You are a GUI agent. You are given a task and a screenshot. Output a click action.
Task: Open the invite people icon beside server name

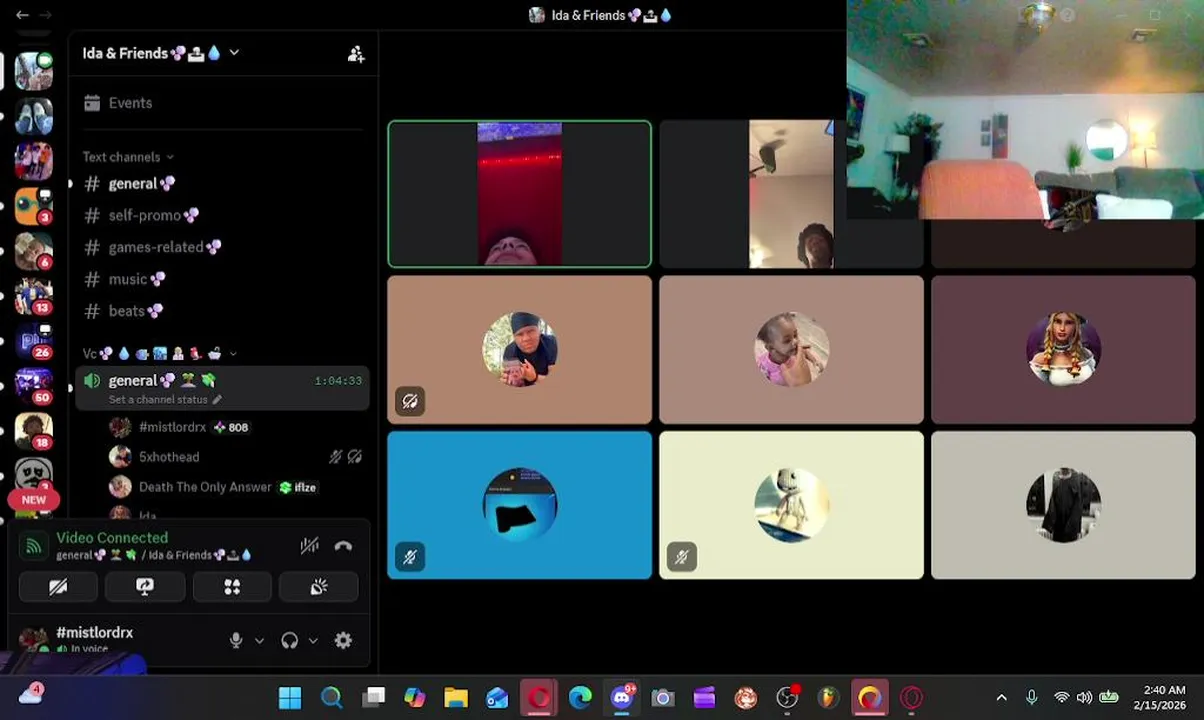[x=355, y=54]
